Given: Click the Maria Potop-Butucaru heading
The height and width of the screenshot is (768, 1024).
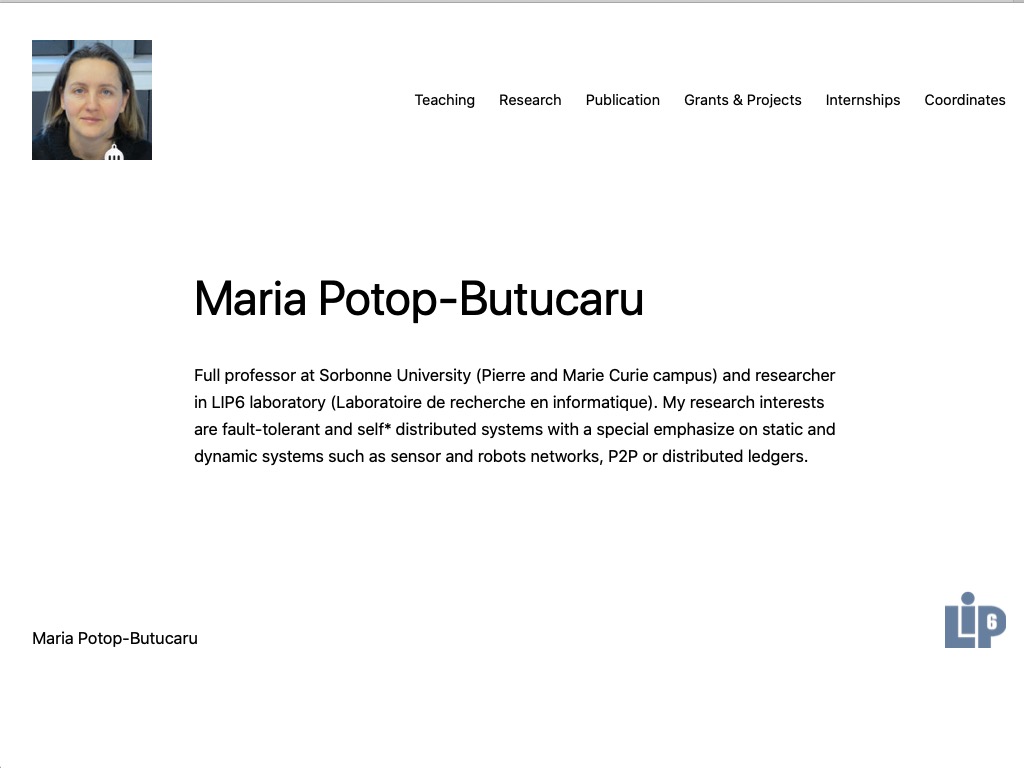Looking at the screenshot, I should click(419, 298).
